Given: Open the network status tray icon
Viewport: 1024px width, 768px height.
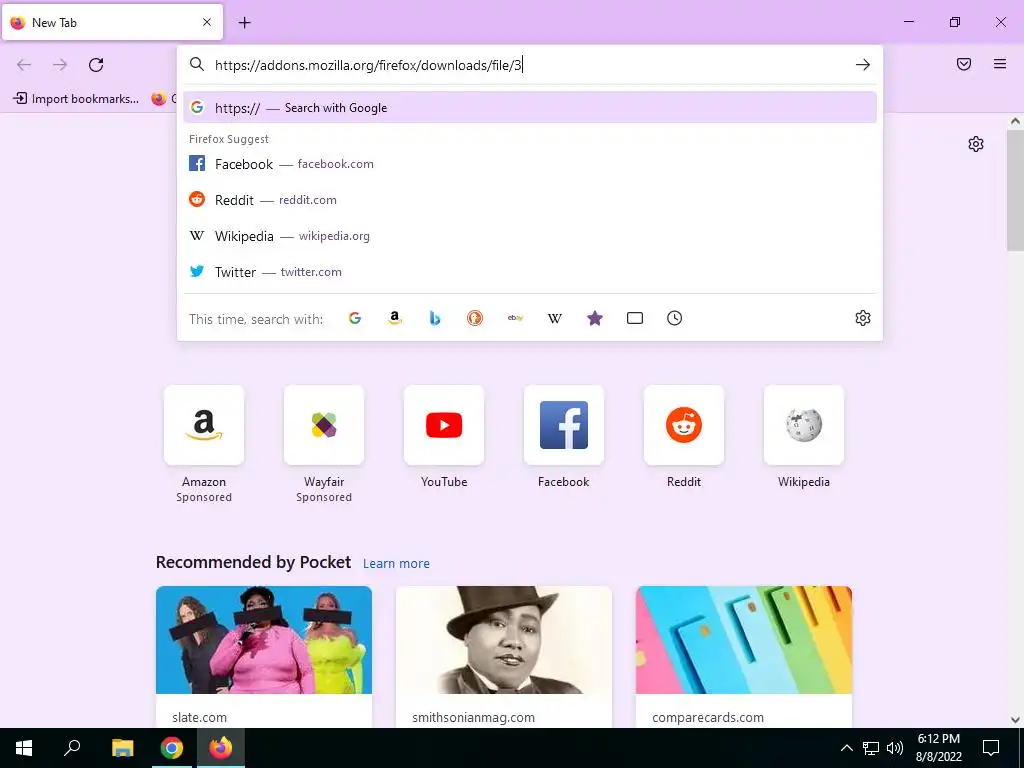Looking at the screenshot, I should point(871,748).
